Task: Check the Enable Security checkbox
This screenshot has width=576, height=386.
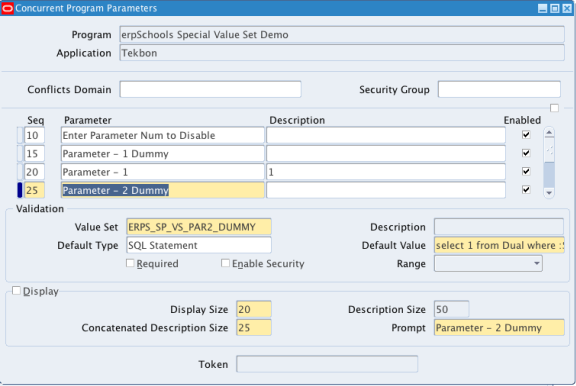Action: [x=225, y=263]
